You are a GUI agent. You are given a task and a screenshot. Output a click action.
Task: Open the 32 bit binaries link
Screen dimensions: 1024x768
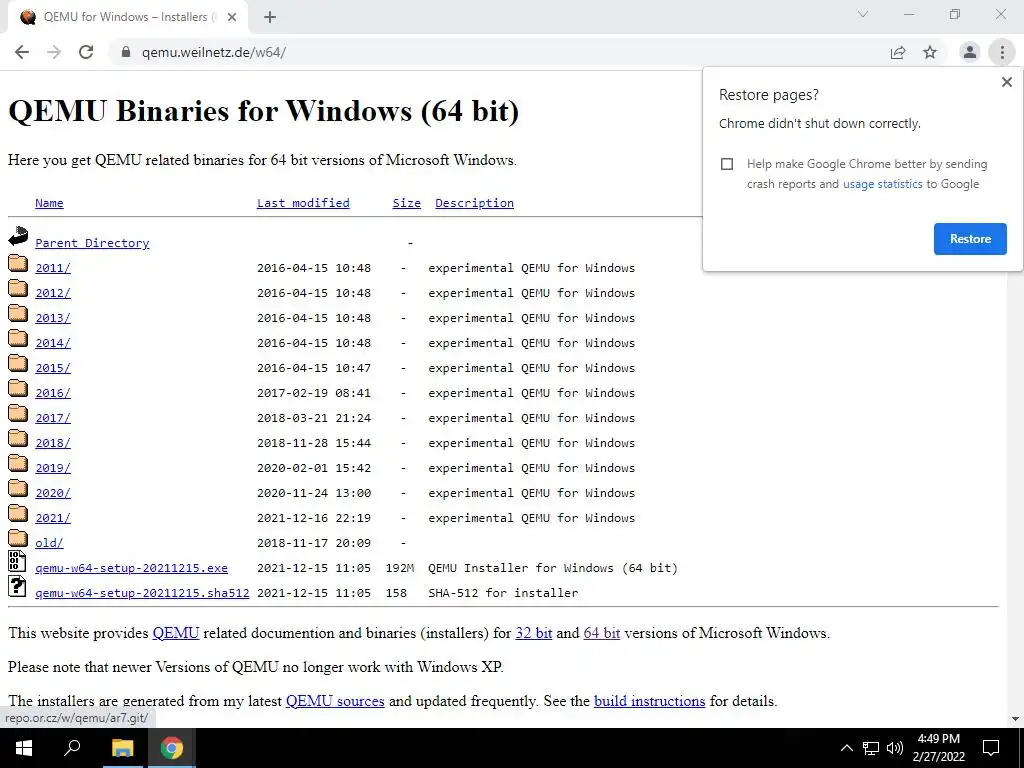click(534, 633)
